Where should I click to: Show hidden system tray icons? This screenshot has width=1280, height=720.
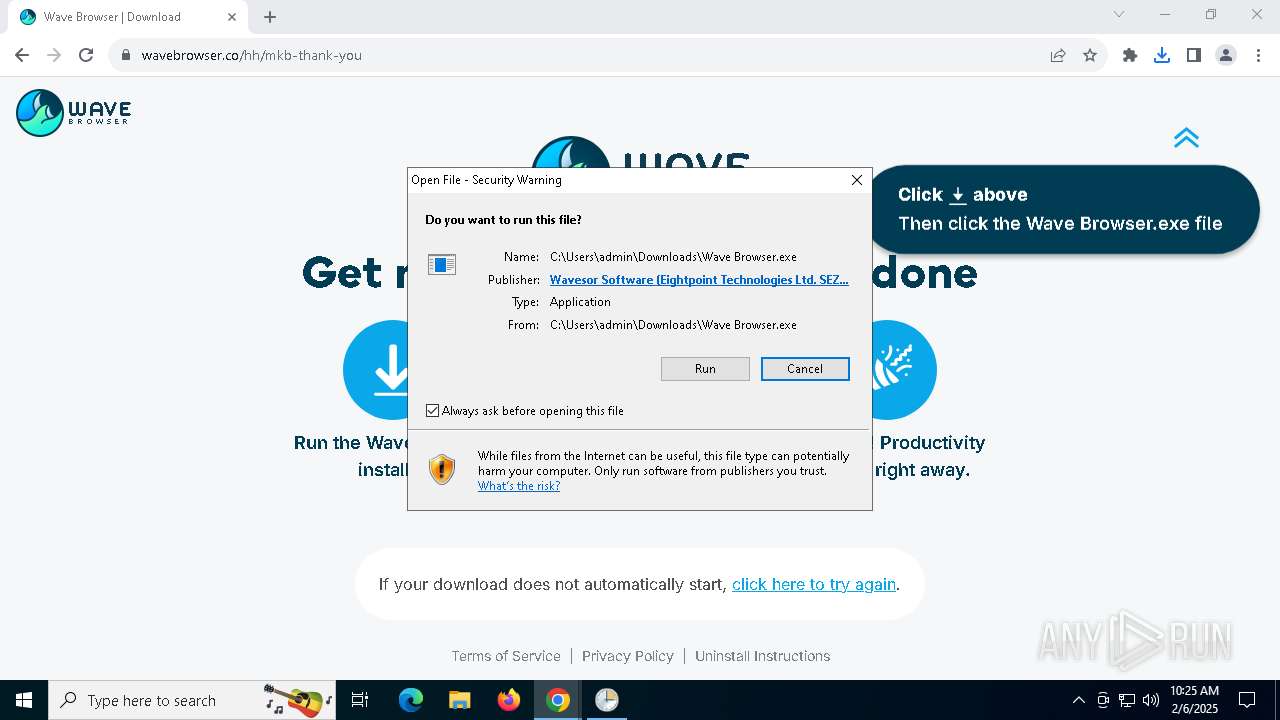(1078, 700)
